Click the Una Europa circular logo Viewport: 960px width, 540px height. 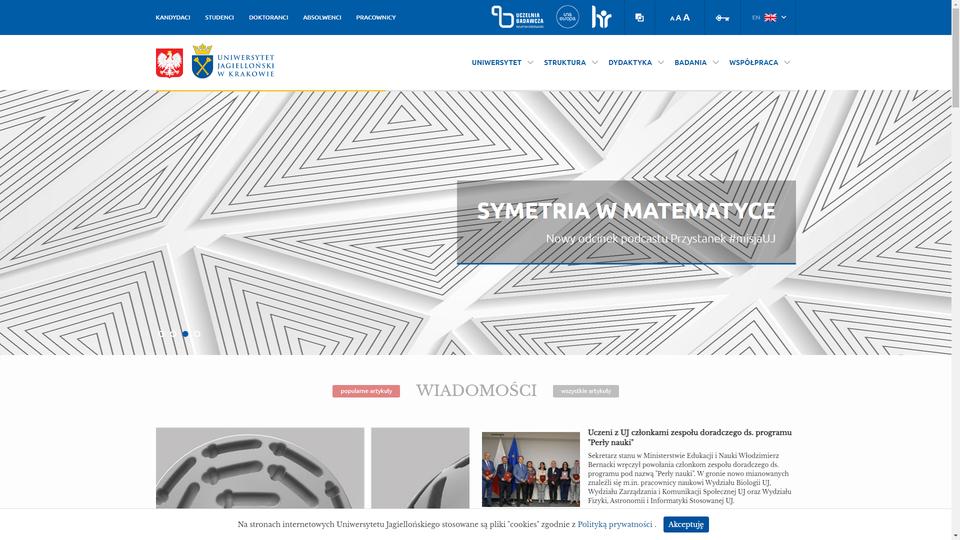tap(568, 17)
